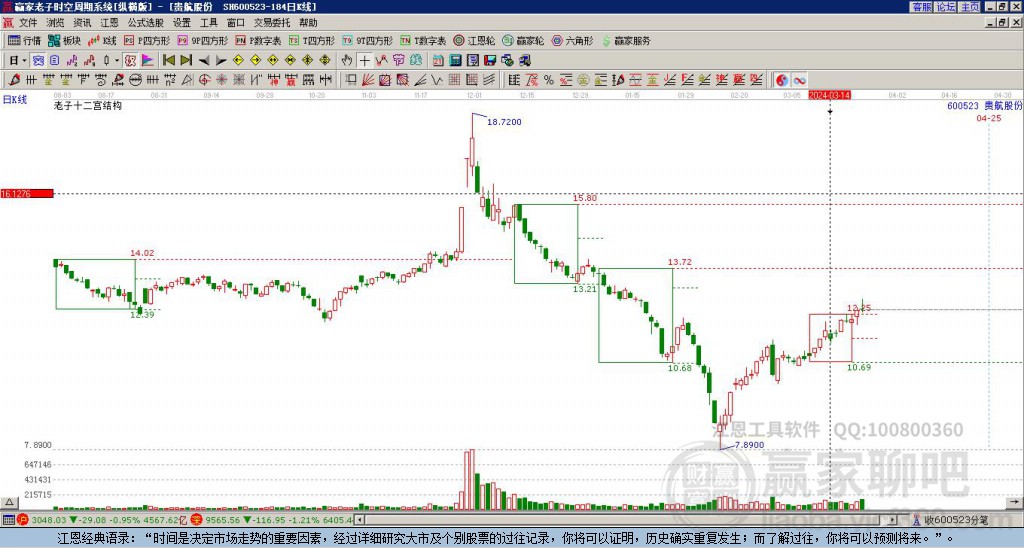The image size is (1024, 548).
Task: Jump to first bar icon
Action: pyautogui.click(x=168, y=61)
